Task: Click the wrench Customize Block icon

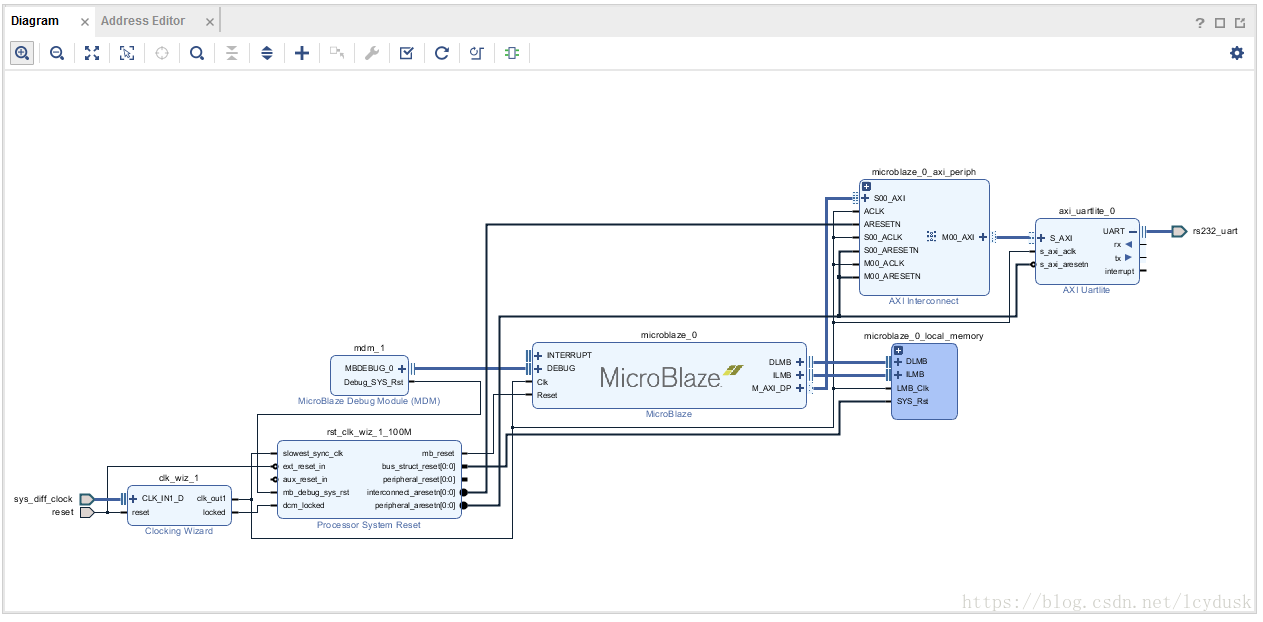Action: (372, 53)
